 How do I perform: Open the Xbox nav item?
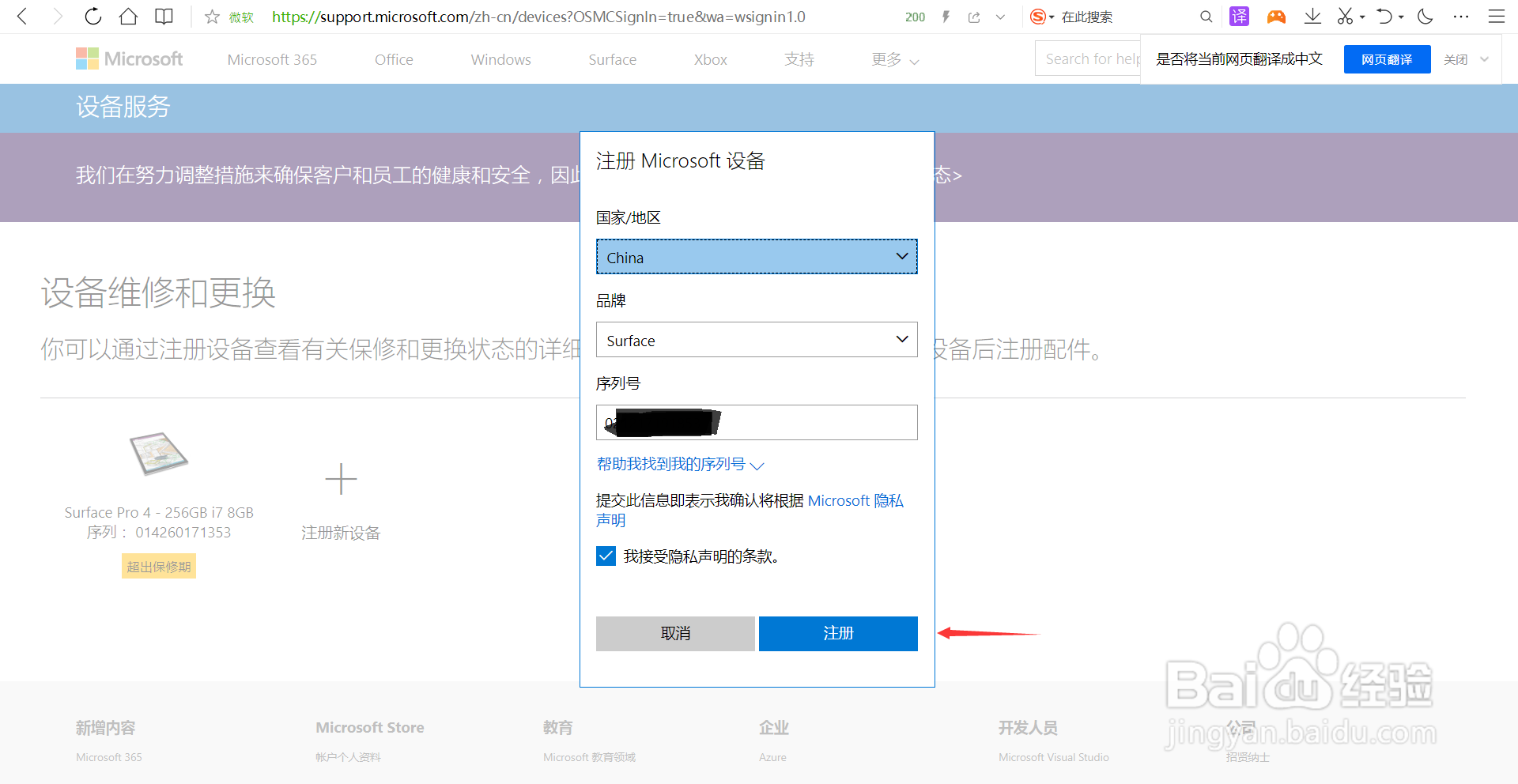[710, 59]
